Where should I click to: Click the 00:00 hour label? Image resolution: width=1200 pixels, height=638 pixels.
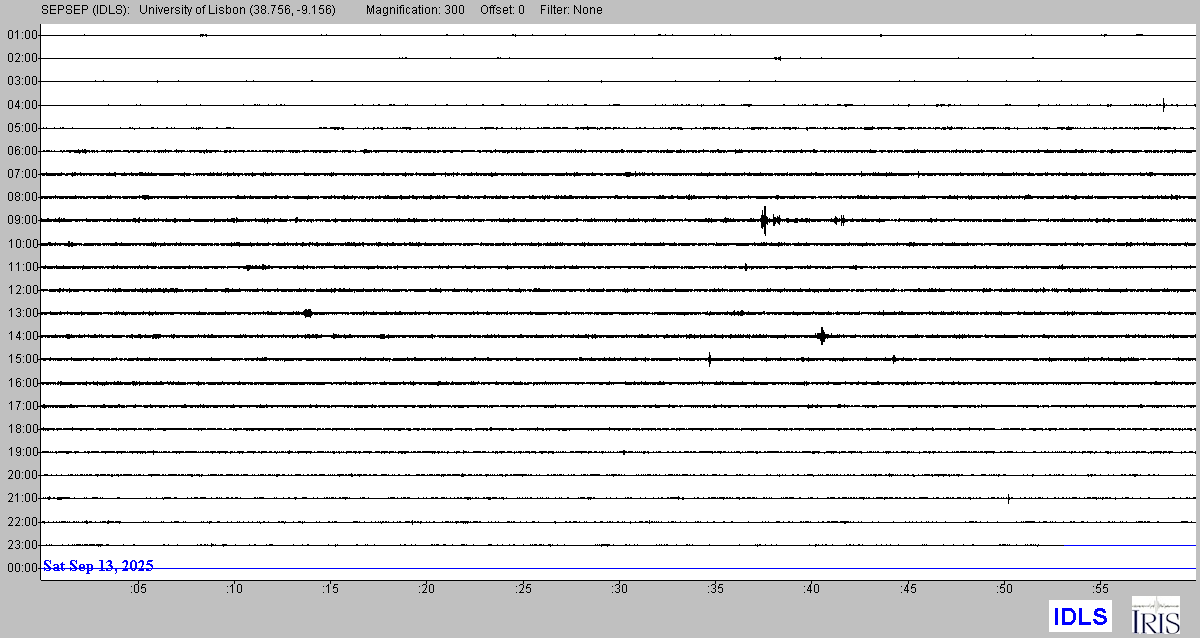[x=22, y=568]
